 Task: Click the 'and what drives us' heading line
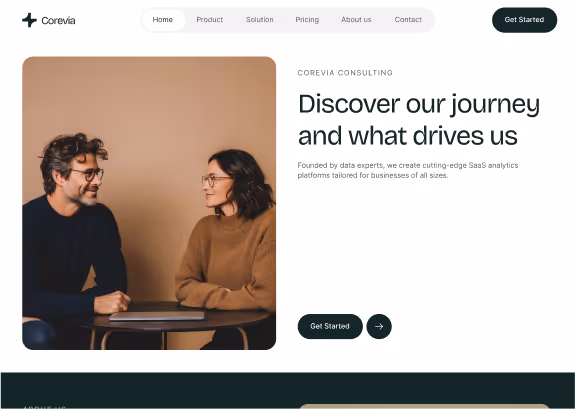(408, 136)
